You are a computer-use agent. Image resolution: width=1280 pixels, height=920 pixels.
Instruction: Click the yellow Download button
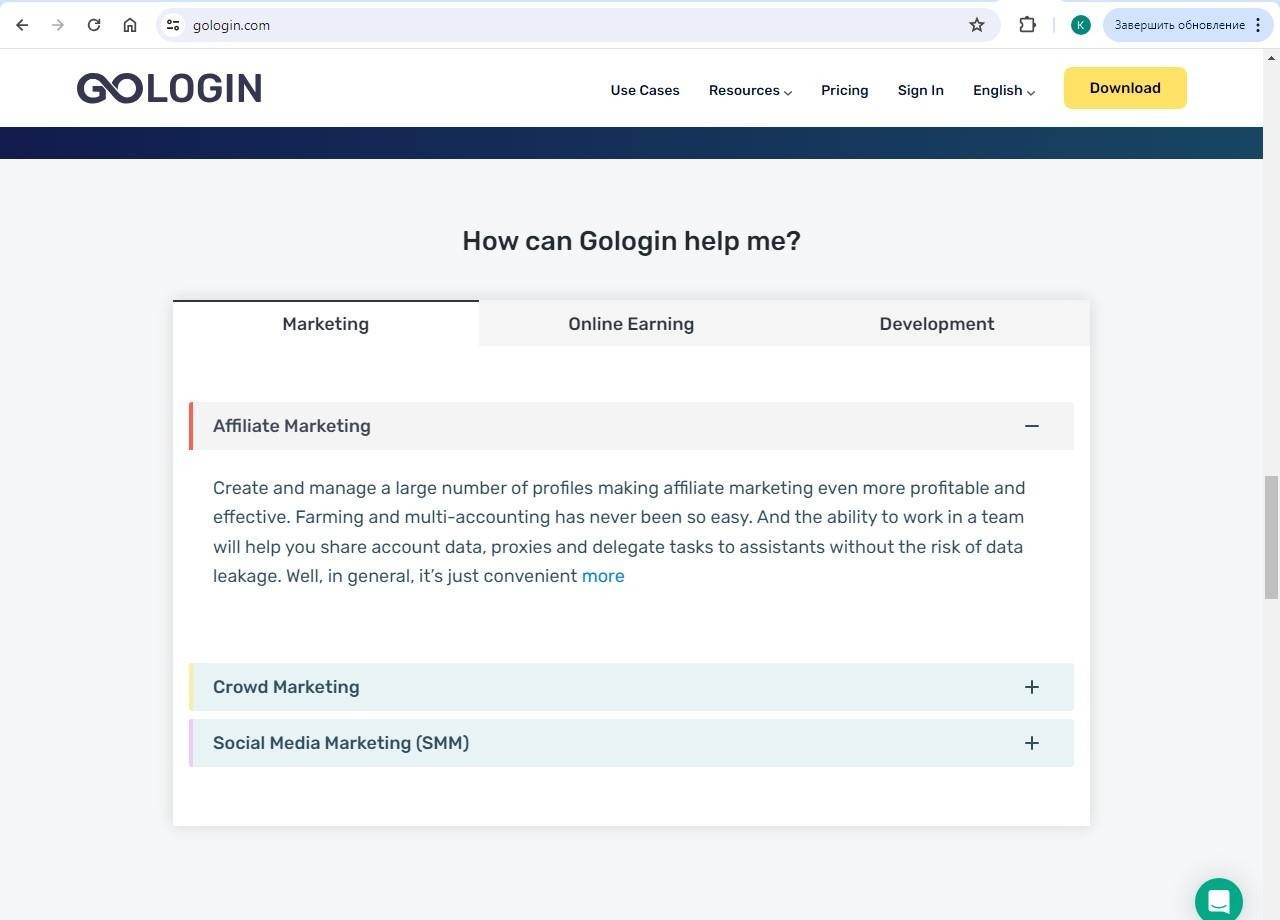[x=1125, y=88]
